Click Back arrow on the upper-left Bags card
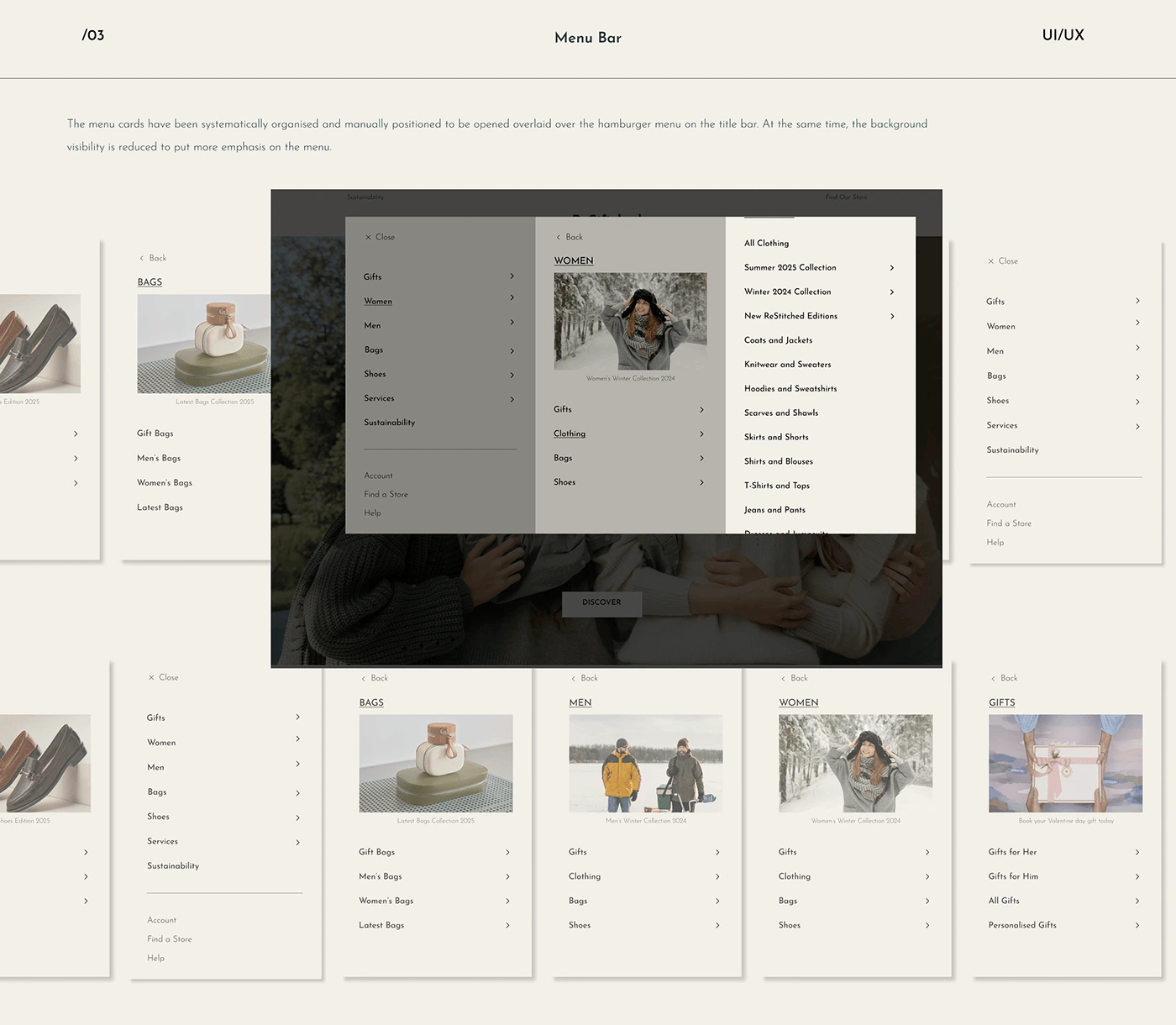The width and height of the screenshot is (1176, 1025). (x=141, y=259)
